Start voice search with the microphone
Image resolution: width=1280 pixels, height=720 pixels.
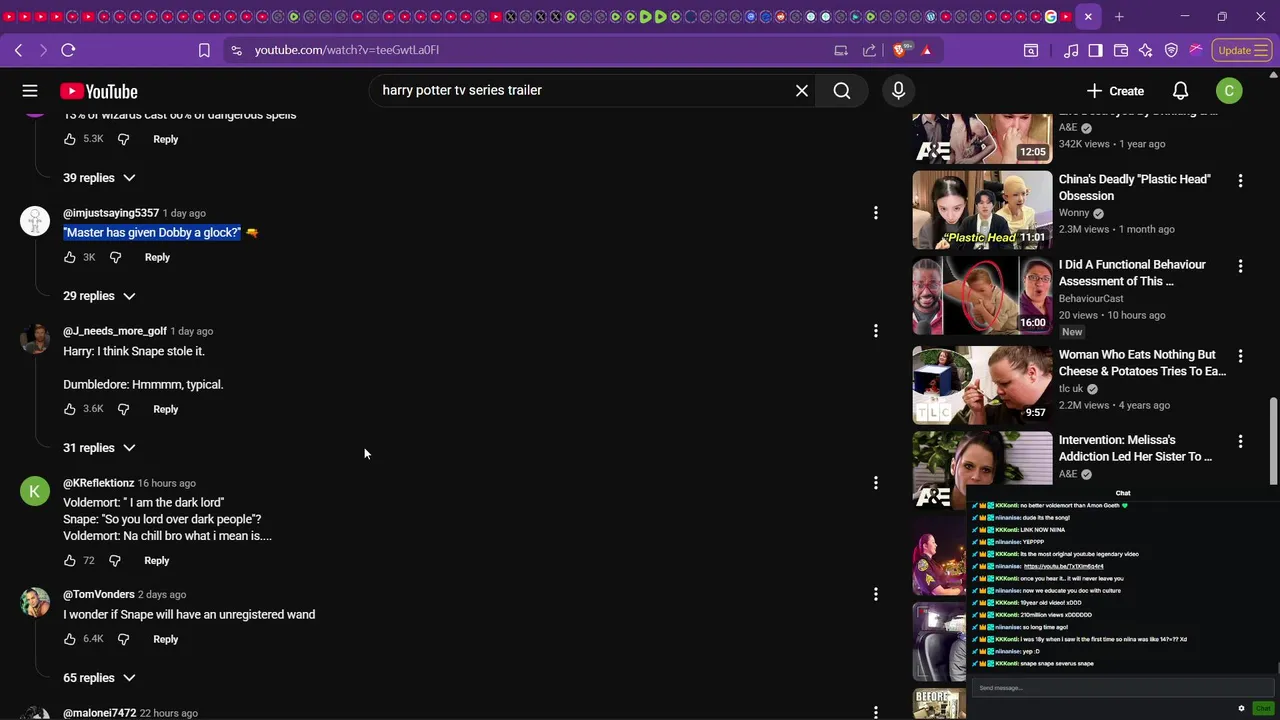(x=898, y=91)
